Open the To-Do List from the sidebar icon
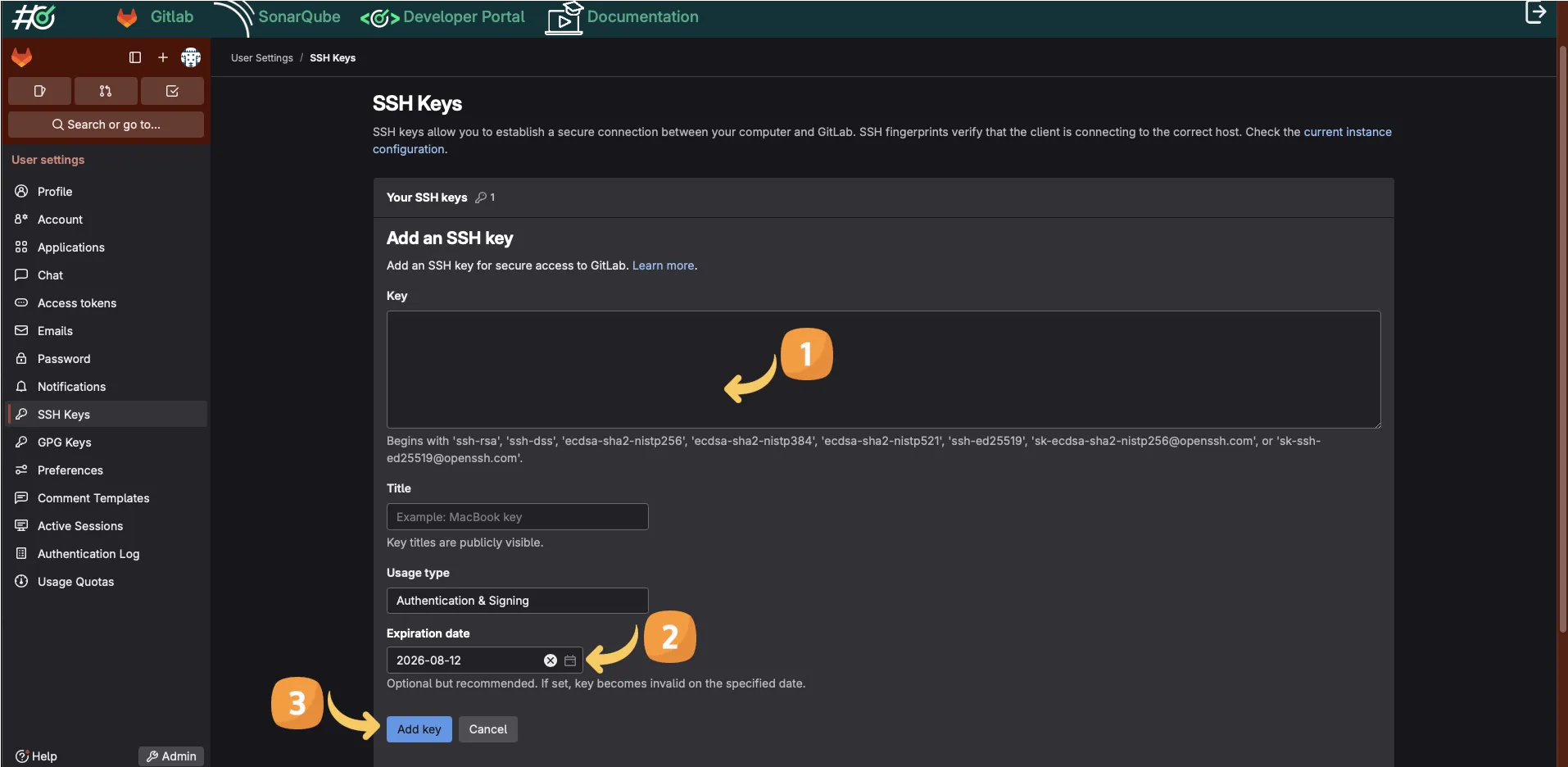Image resolution: width=1568 pixels, height=767 pixels. tap(172, 91)
